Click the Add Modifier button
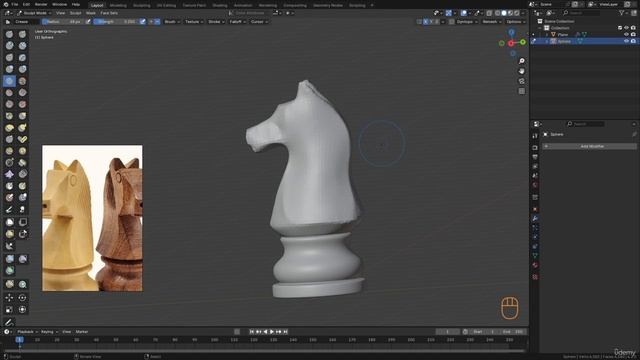This screenshot has width=640, height=360. tap(589, 146)
